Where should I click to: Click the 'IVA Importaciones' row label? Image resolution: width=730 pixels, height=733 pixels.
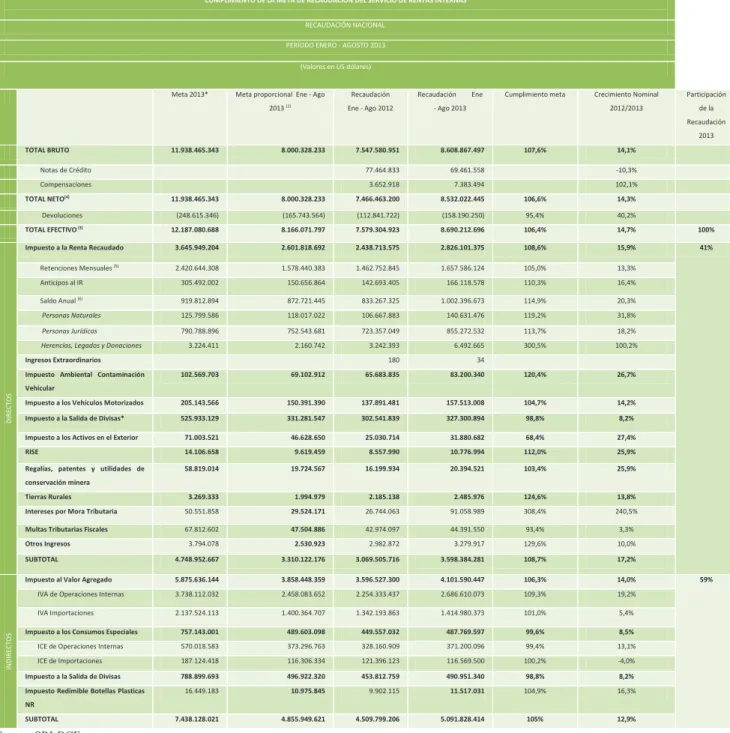pyautogui.click(x=65, y=613)
